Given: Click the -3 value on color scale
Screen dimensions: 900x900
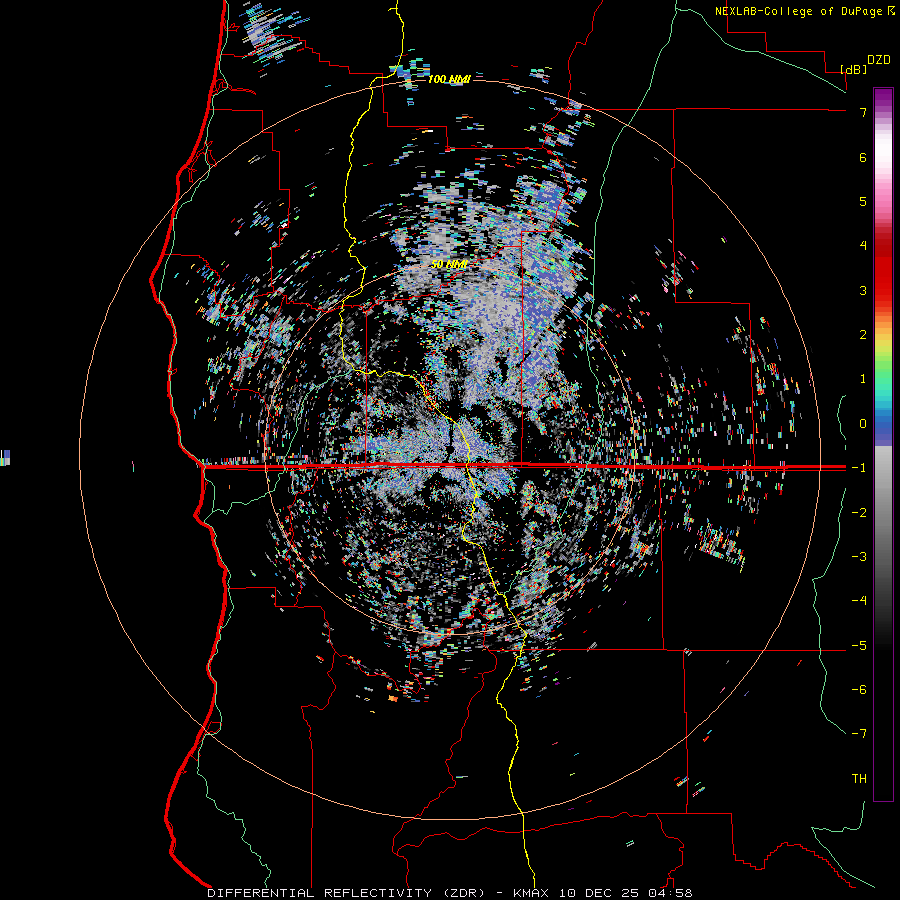Looking at the screenshot, I should pos(859,557).
